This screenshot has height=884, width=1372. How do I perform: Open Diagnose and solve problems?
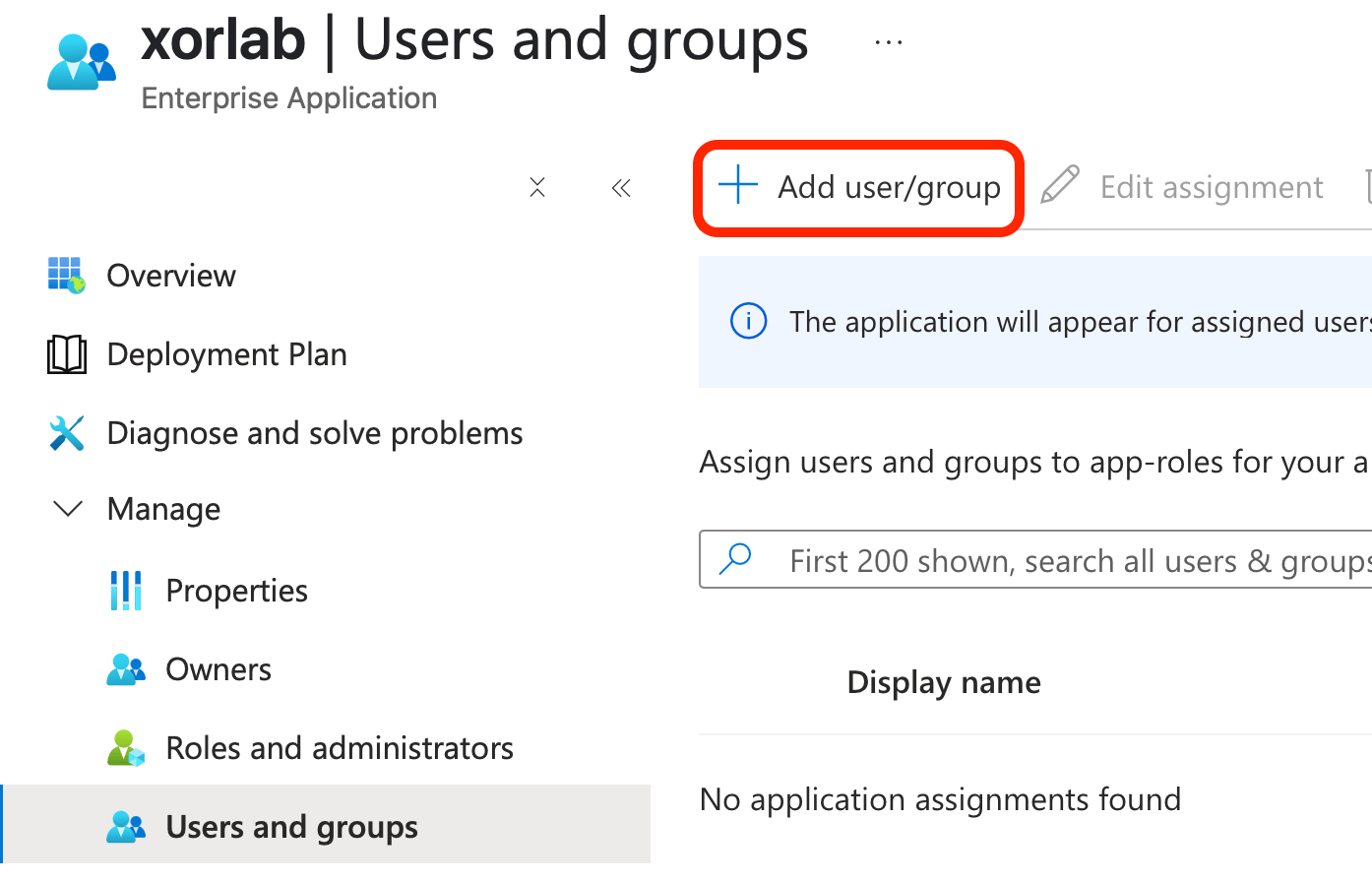pos(315,433)
